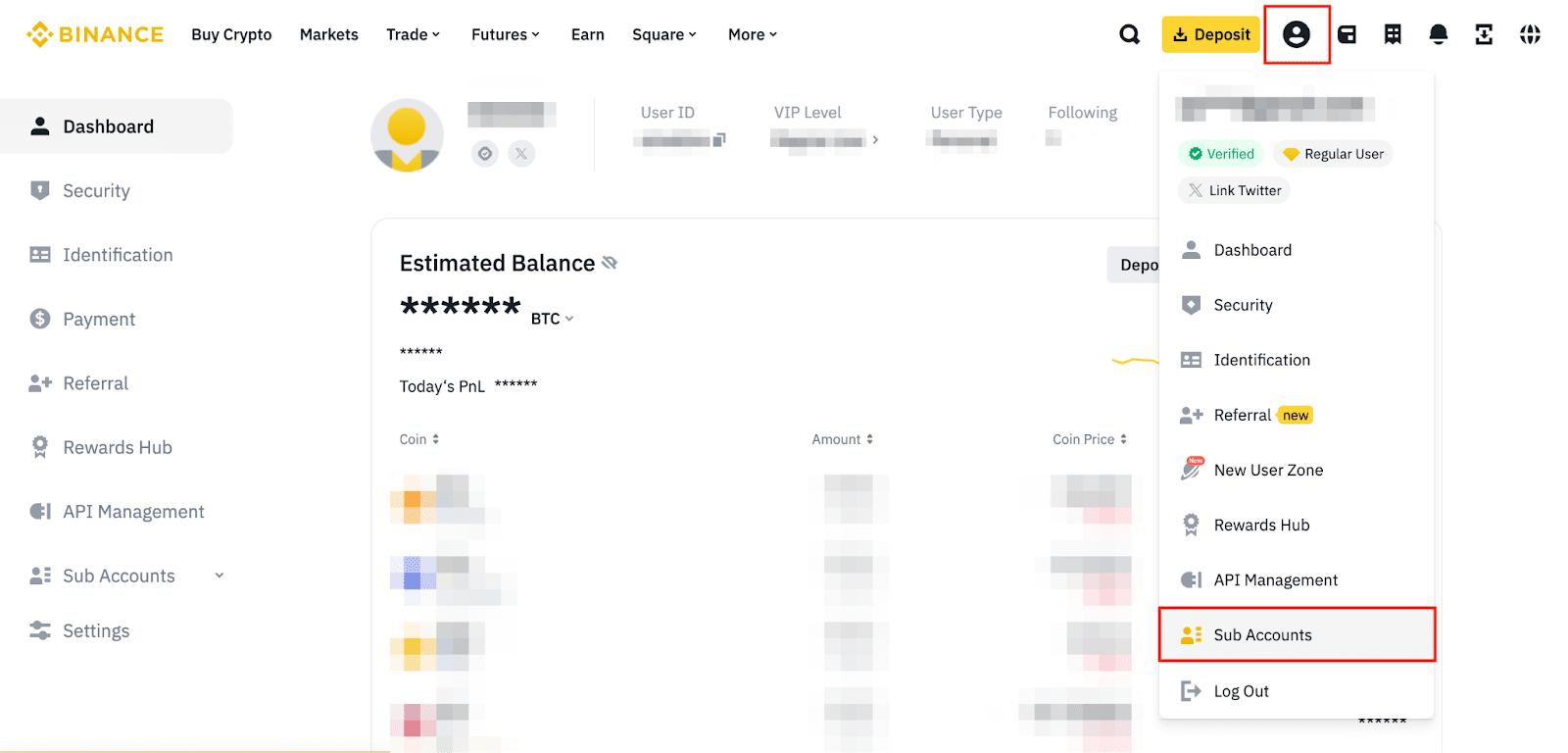Image resolution: width=1568 pixels, height=753 pixels.
Task: Click the profile avatar picture
Action: (x=407, y=135)
